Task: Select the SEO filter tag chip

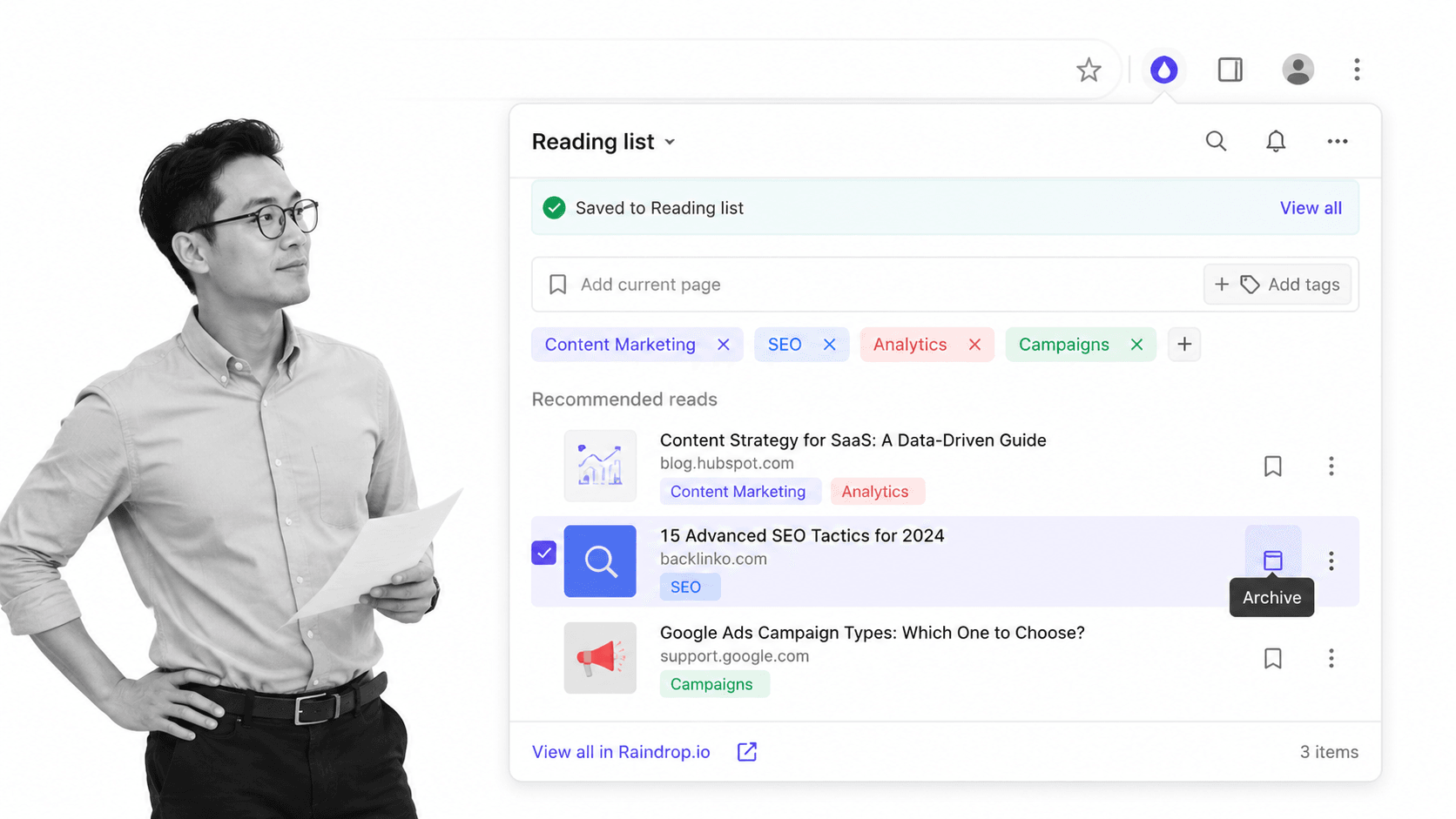Action: [x=785, y=345]
